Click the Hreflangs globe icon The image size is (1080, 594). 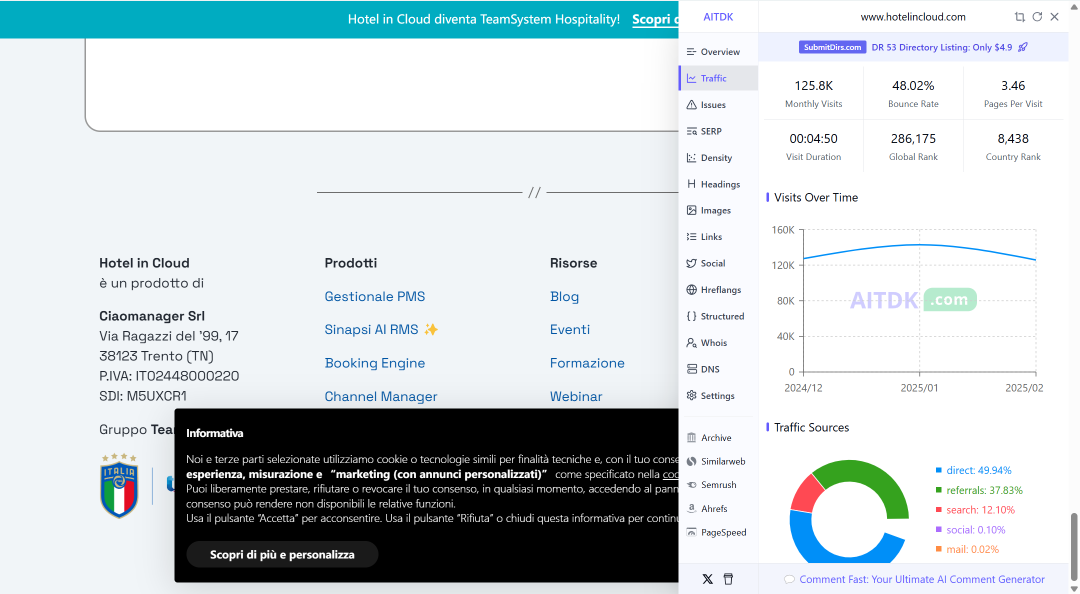point(692,289)
